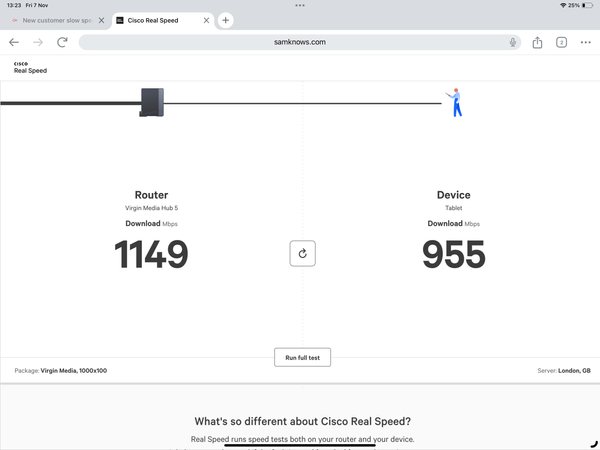Open the browser three-dots menu
Image resolution: width=600 pixels, height=450 pixels.
click(x=585, y=42)
